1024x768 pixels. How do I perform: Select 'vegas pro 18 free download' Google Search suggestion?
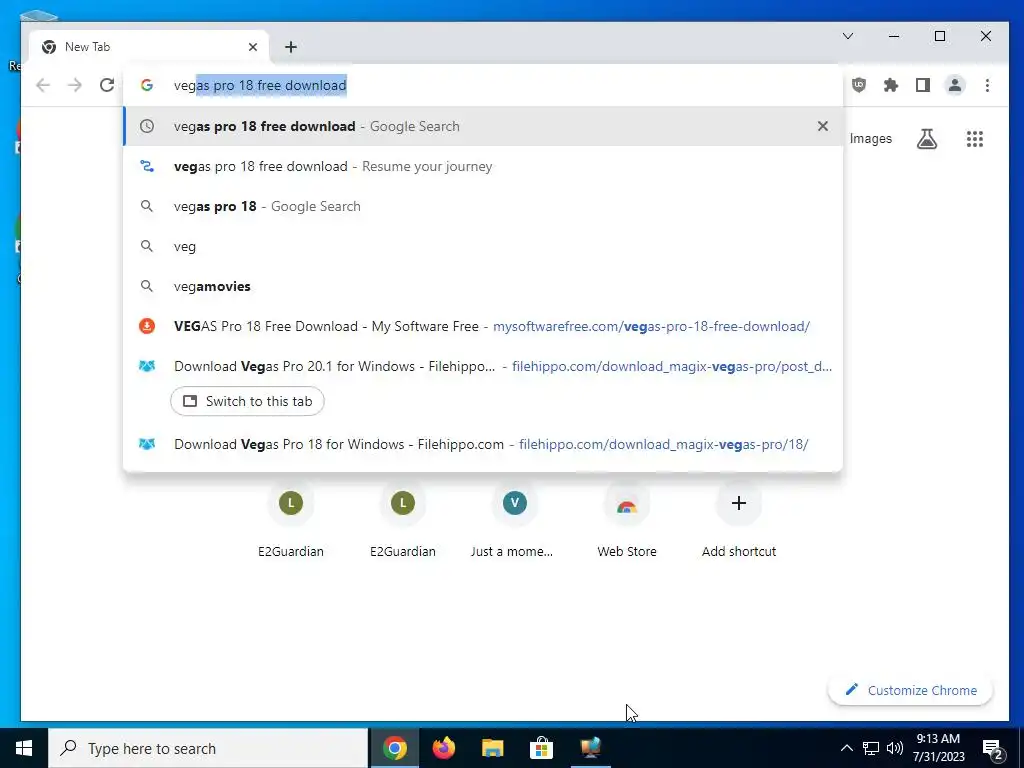pyautogui.click(x=483, y=126)
